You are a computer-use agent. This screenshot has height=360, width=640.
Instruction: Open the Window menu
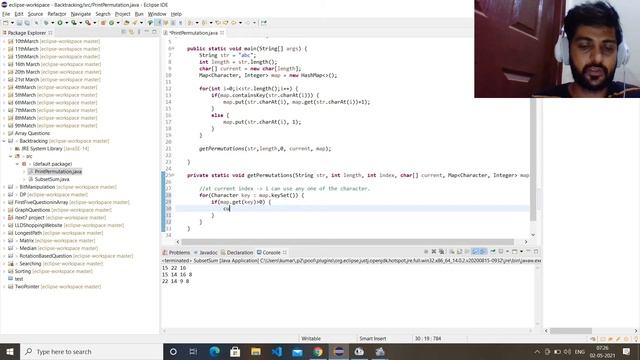click(x=157, y=14)
